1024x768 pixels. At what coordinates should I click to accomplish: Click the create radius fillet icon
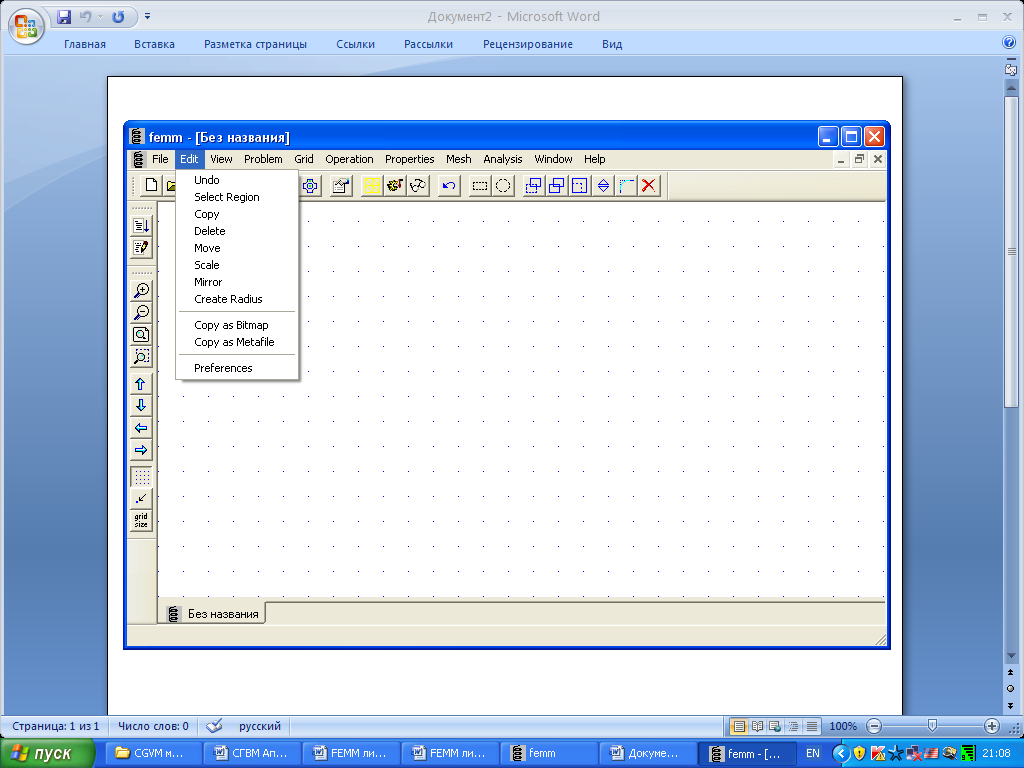(626, 186)
